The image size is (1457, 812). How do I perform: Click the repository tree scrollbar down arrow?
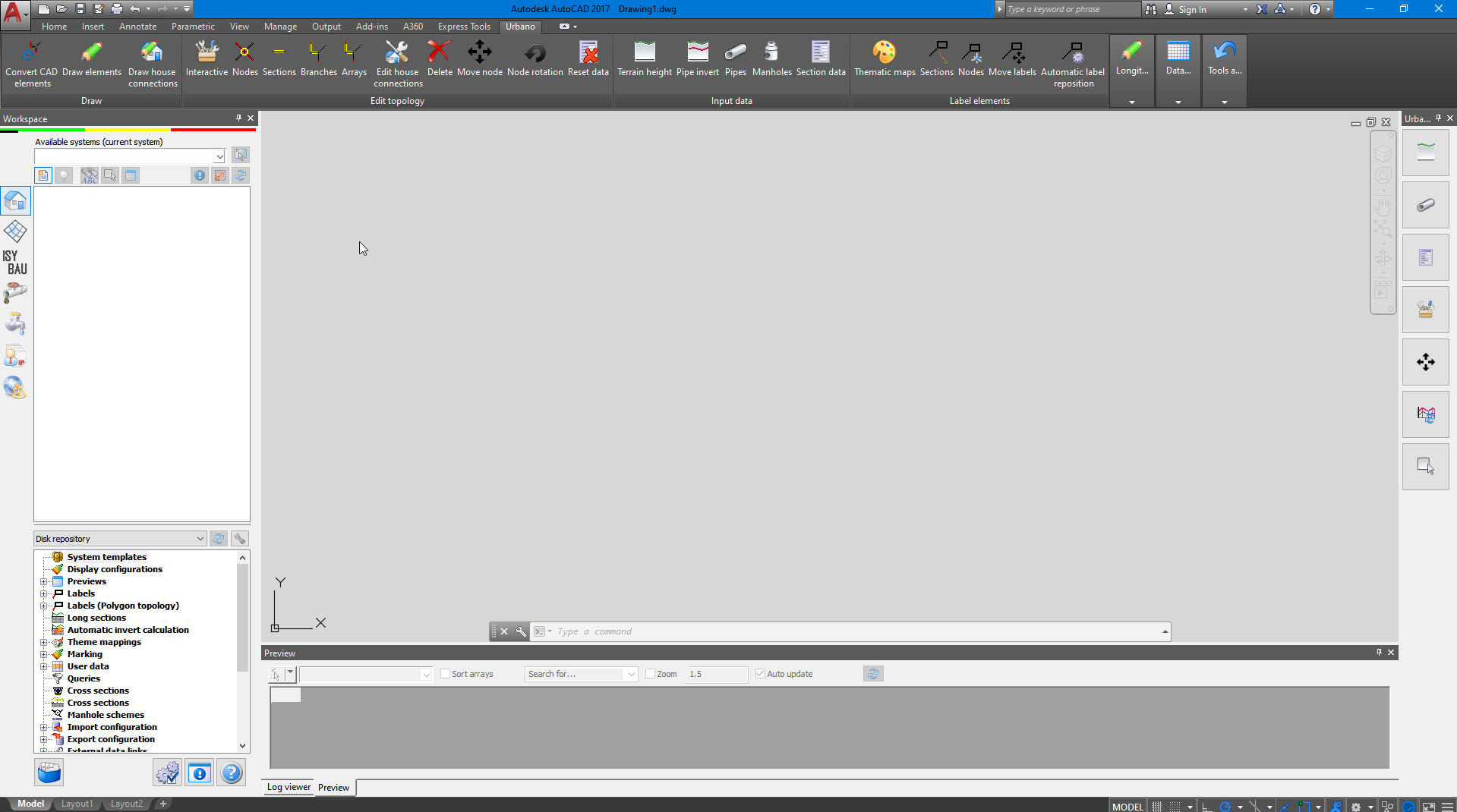click(x=243, y=746)
